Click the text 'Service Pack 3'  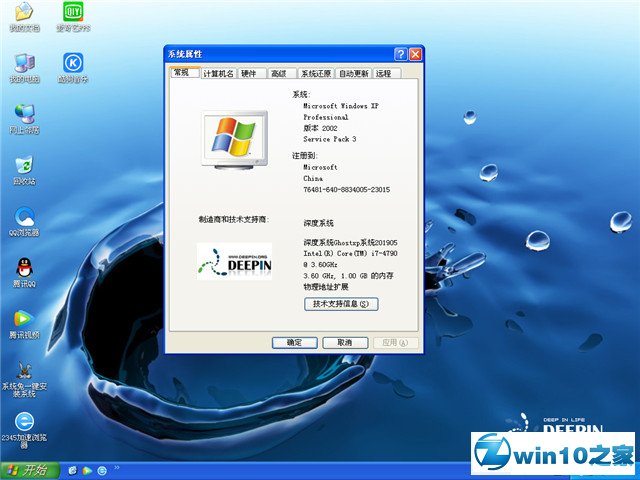330,139
